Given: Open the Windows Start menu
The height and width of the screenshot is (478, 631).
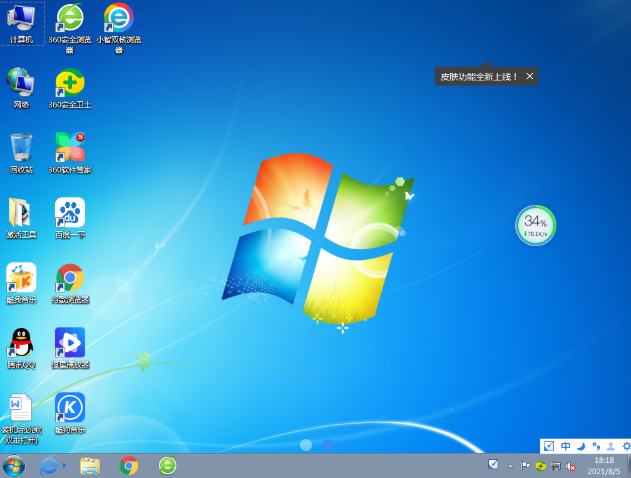Looking at the screenshot, I should 14,465.
